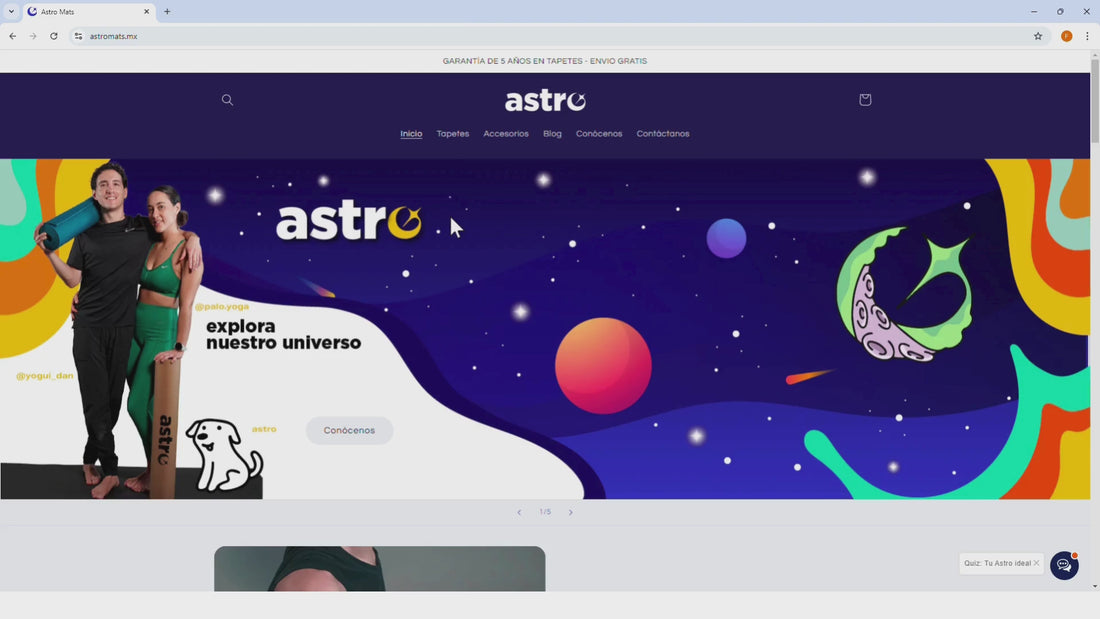This screenshot has height=619, width=1100.
Task: Select the Inicio menu item
Action: point(411,133)
